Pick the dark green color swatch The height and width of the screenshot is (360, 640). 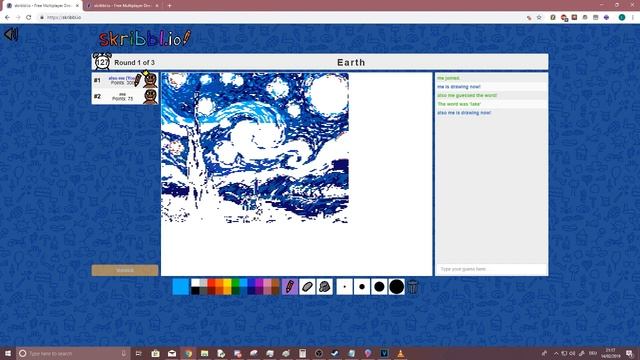point(236,291)
